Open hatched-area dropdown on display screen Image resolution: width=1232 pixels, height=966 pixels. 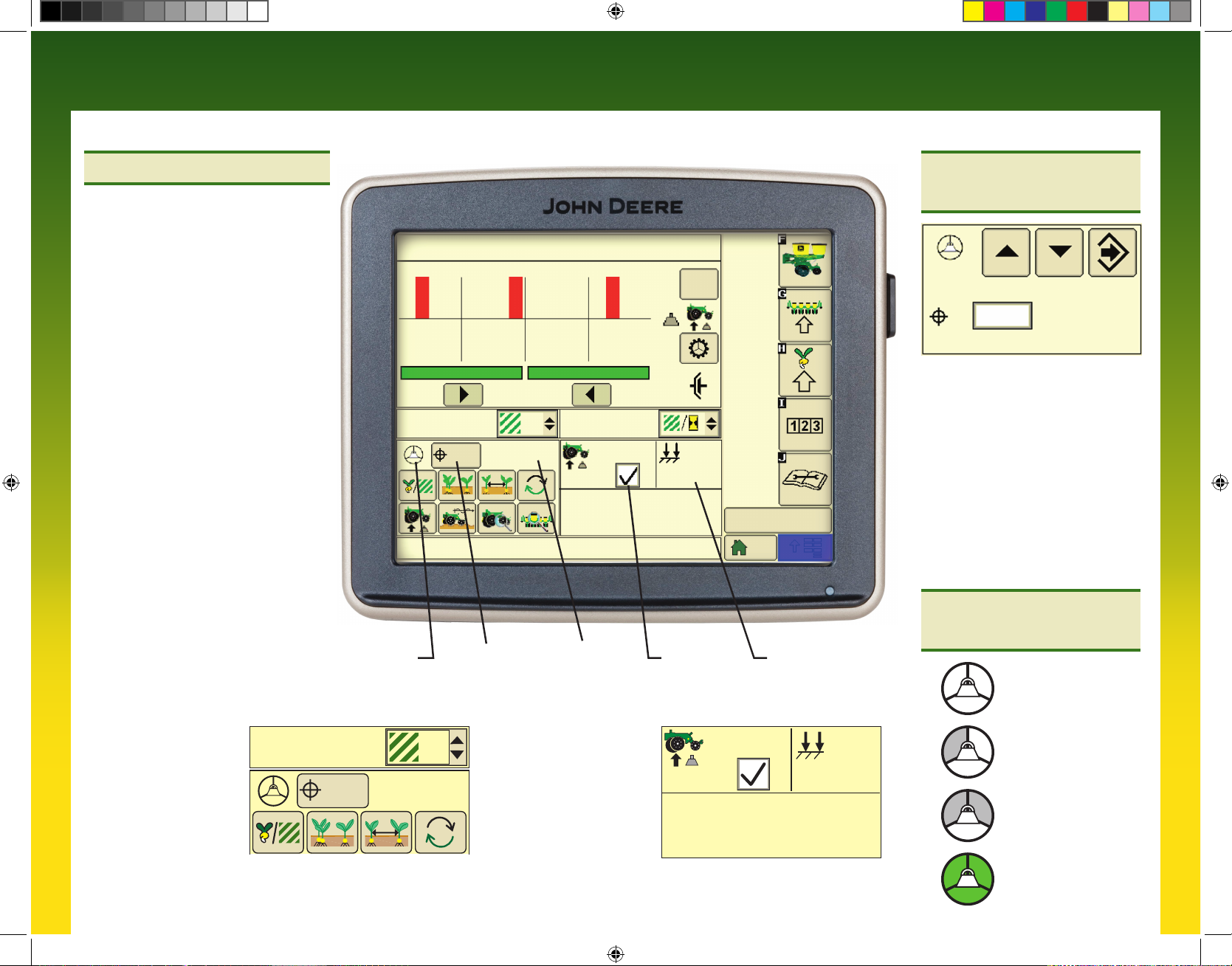[x=527, y=424]
